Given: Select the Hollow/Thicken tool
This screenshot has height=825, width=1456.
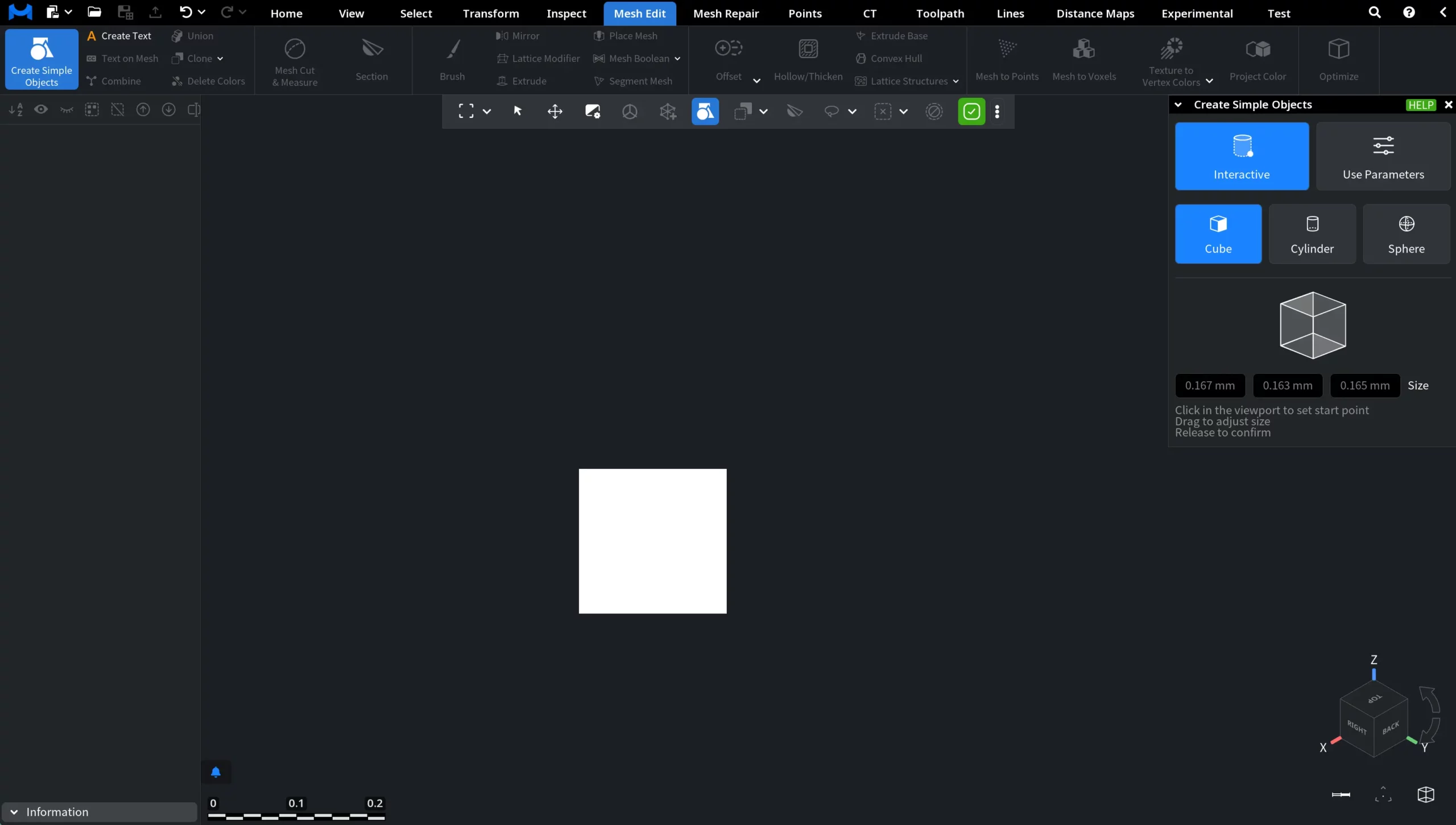Looking at the screenshot, I should [808, 61].
